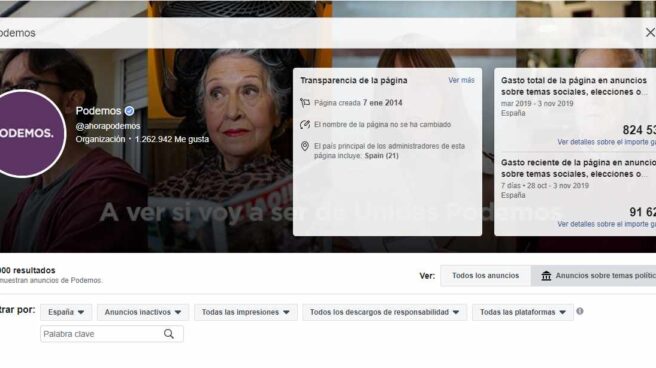Image resolution: width=656 pixels, height=368 pixels.
Task: Open spend details link under total spend
Action: tap(606, 142)
